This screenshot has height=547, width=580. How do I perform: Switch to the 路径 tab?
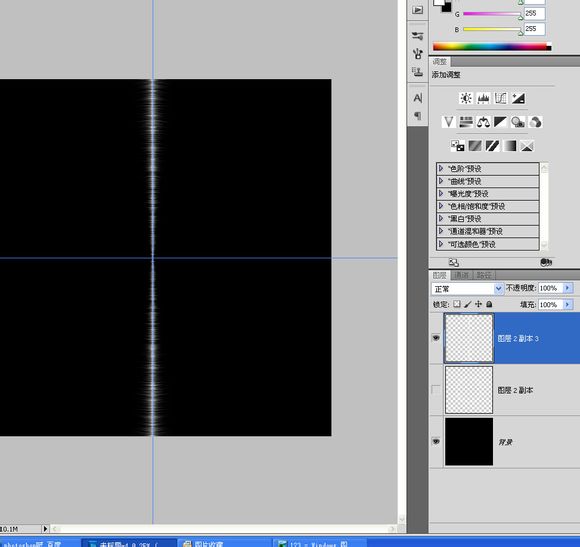tap(484, 275)
